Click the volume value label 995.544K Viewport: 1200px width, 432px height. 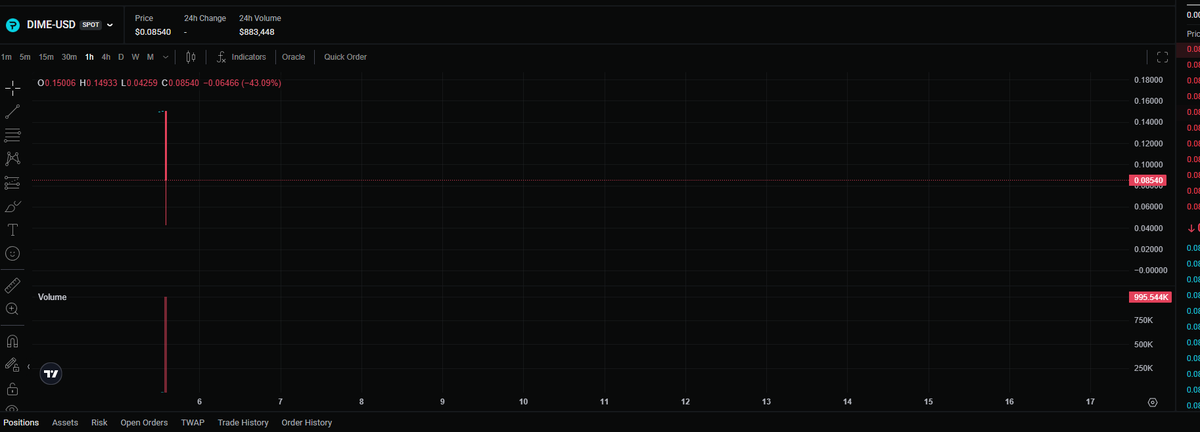(x=1149, y=297)
